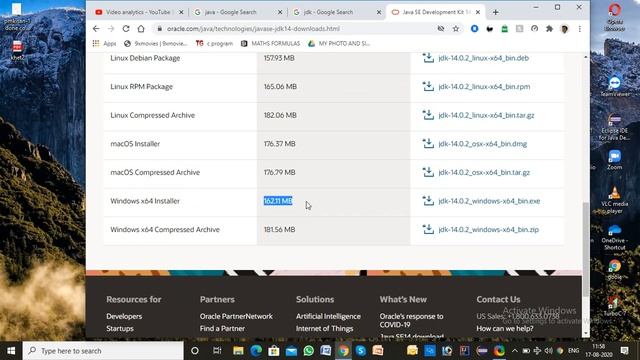The height and width of the screenshot is (360, 640).
Task: Click the green extension icon in toolbar
Action: pyautogui.click(x=504, y=29)
